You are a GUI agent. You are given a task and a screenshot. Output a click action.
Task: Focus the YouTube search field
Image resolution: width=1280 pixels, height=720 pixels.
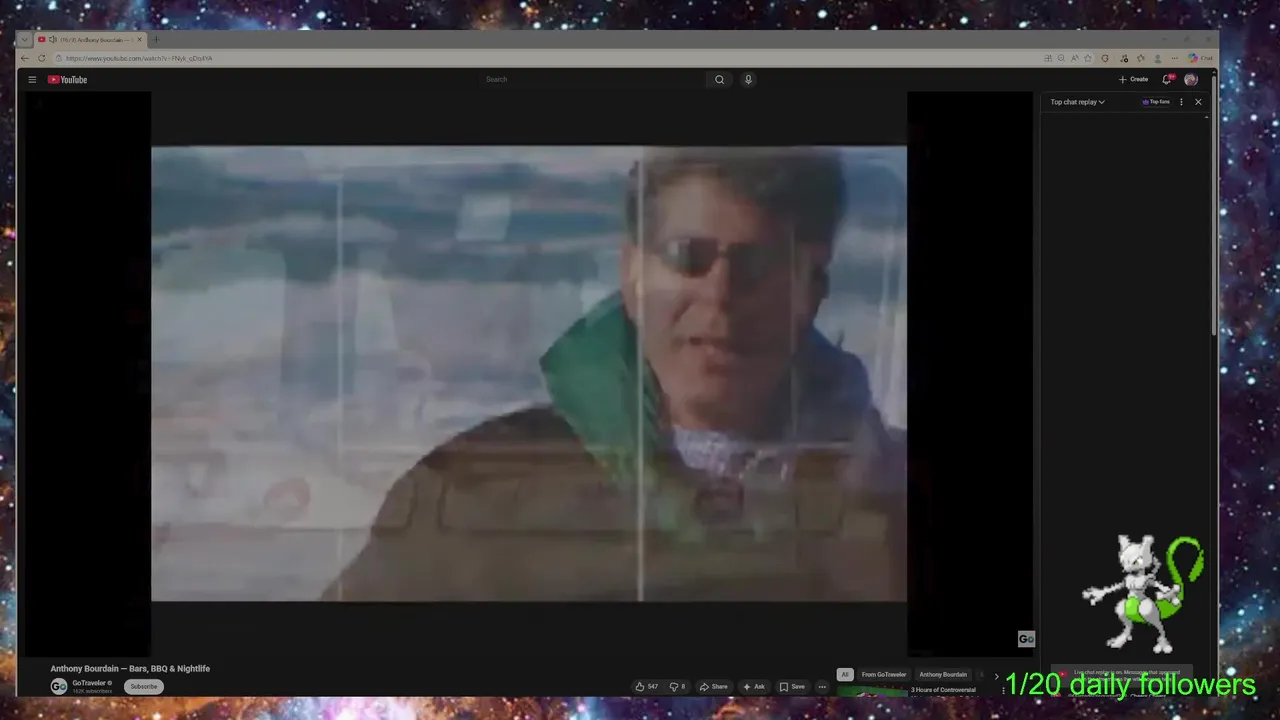point(593,79)
